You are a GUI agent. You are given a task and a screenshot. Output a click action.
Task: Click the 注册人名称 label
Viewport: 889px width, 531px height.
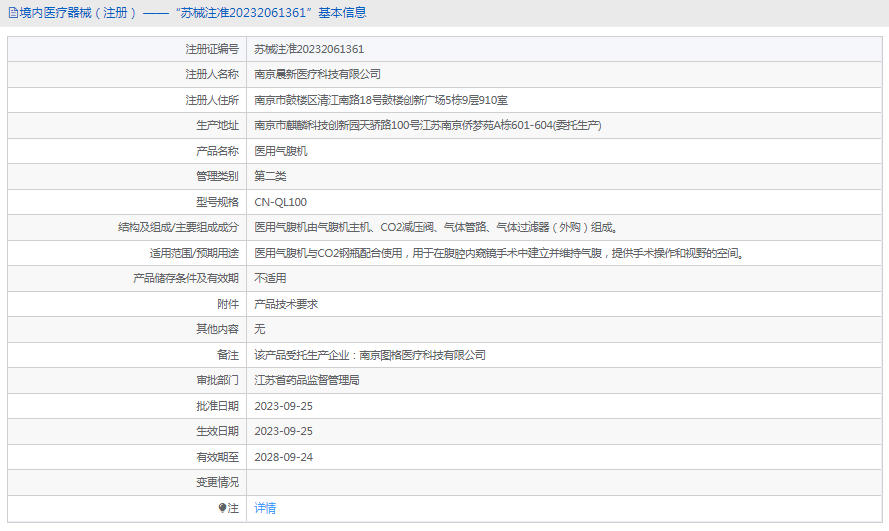coord(212,74)
